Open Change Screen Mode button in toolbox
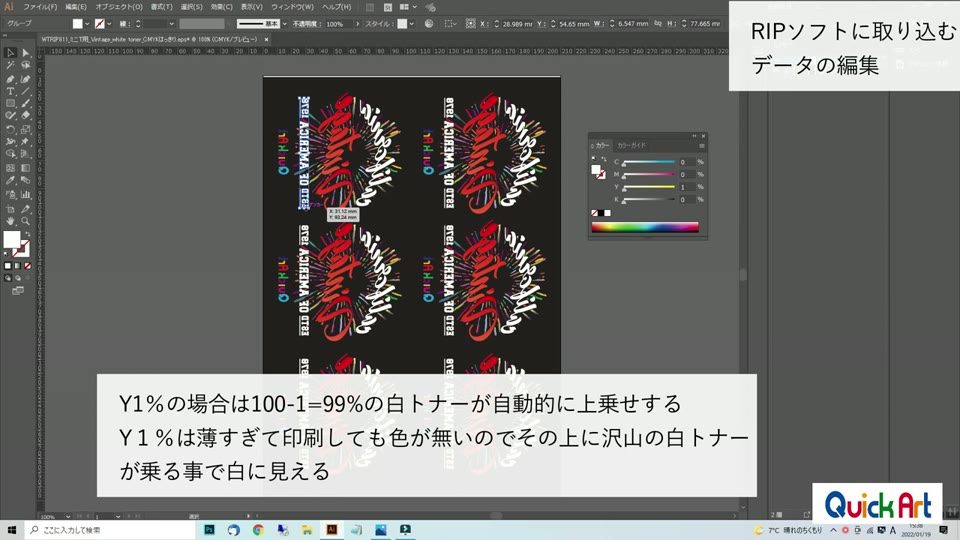This screenshot has width=960, height=540. (18, 291)
